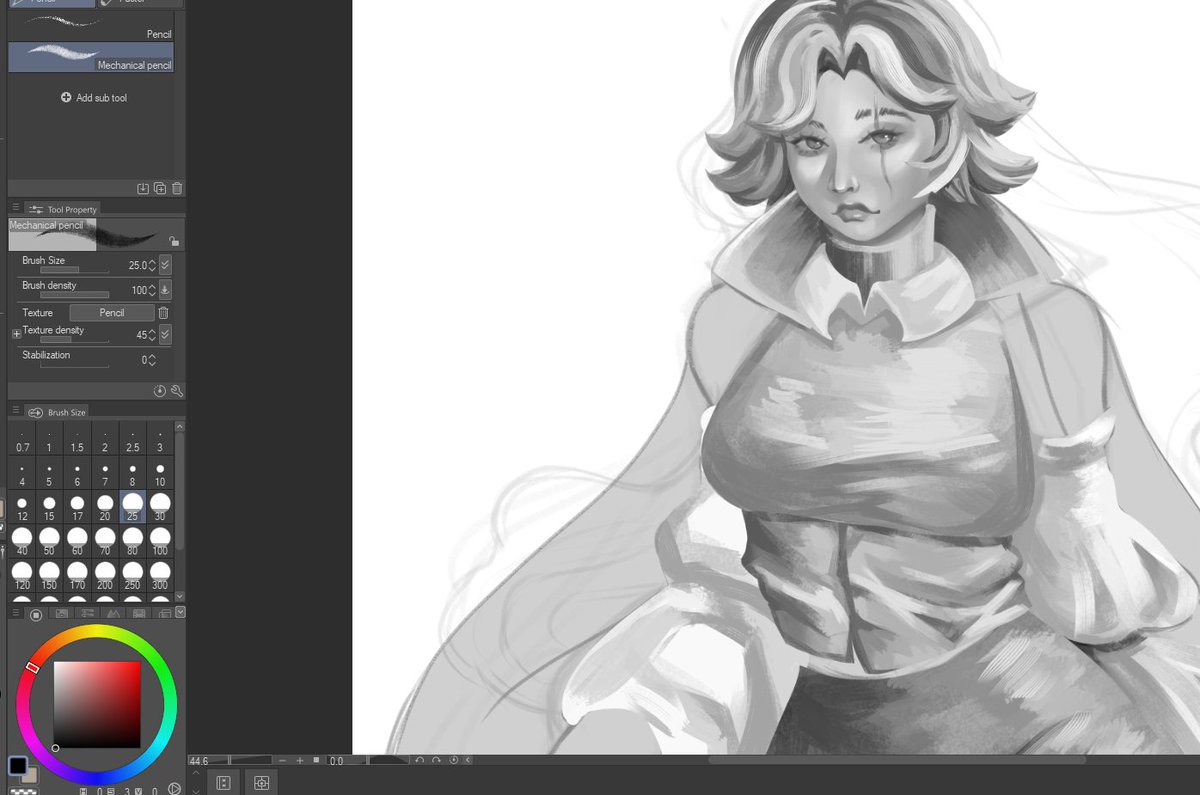Click Add sub tool

[x=93, y=98]
